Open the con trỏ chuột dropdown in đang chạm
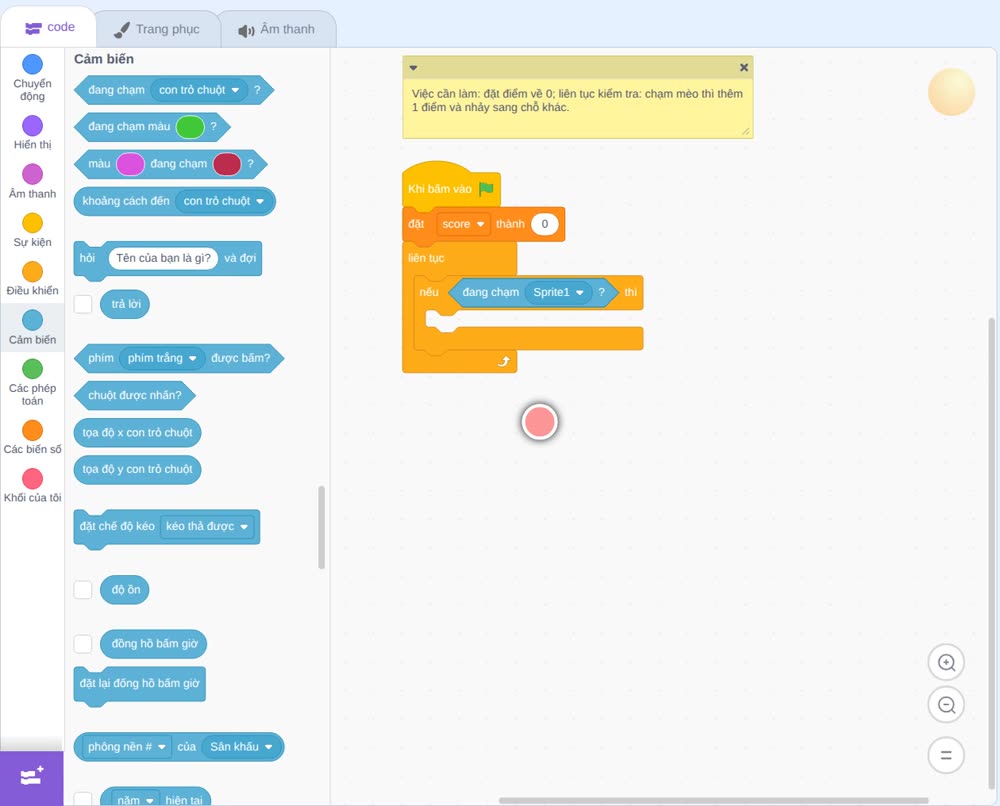The image size is (1000, 806). click(199, 90)
